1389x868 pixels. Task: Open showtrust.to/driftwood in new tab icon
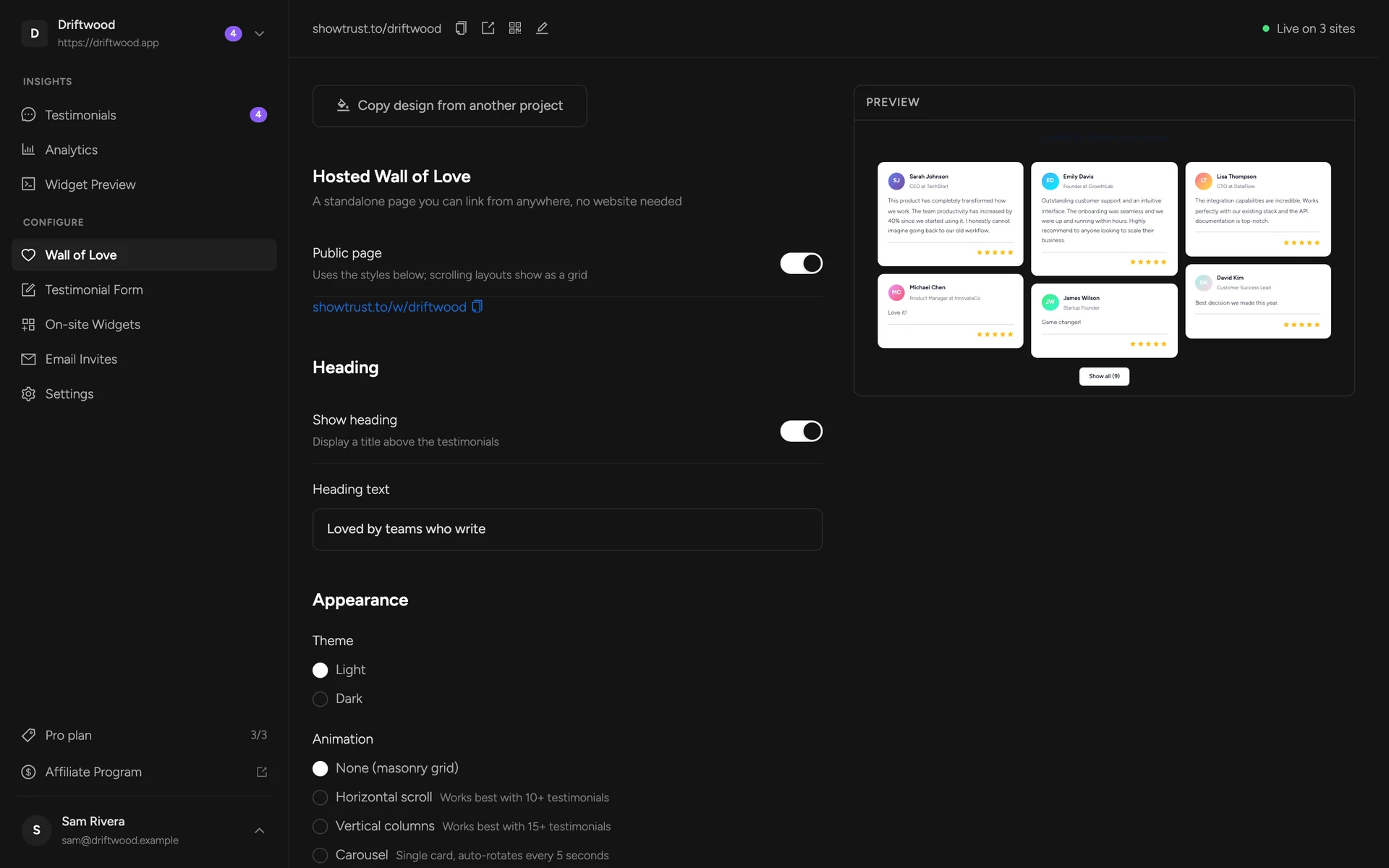click(488, 28)
